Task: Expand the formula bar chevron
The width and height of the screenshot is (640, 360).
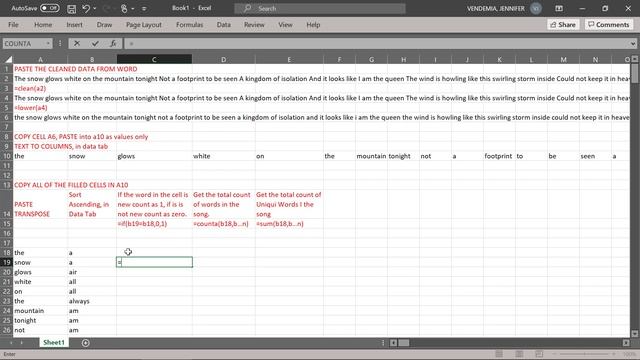Action: pyautogui.click(x=633, y=44)
